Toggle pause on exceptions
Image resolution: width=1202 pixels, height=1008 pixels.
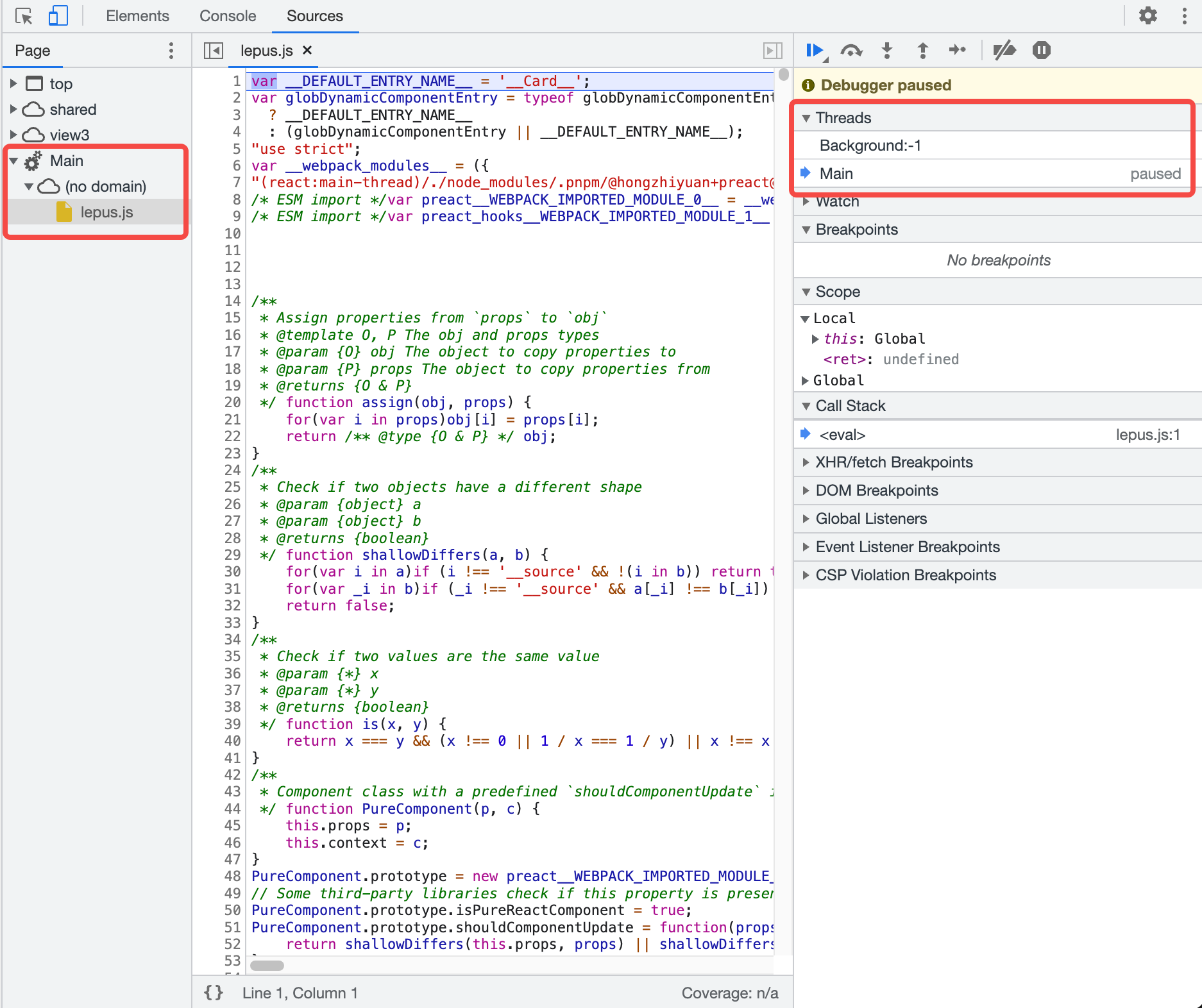coord(1042,50)
